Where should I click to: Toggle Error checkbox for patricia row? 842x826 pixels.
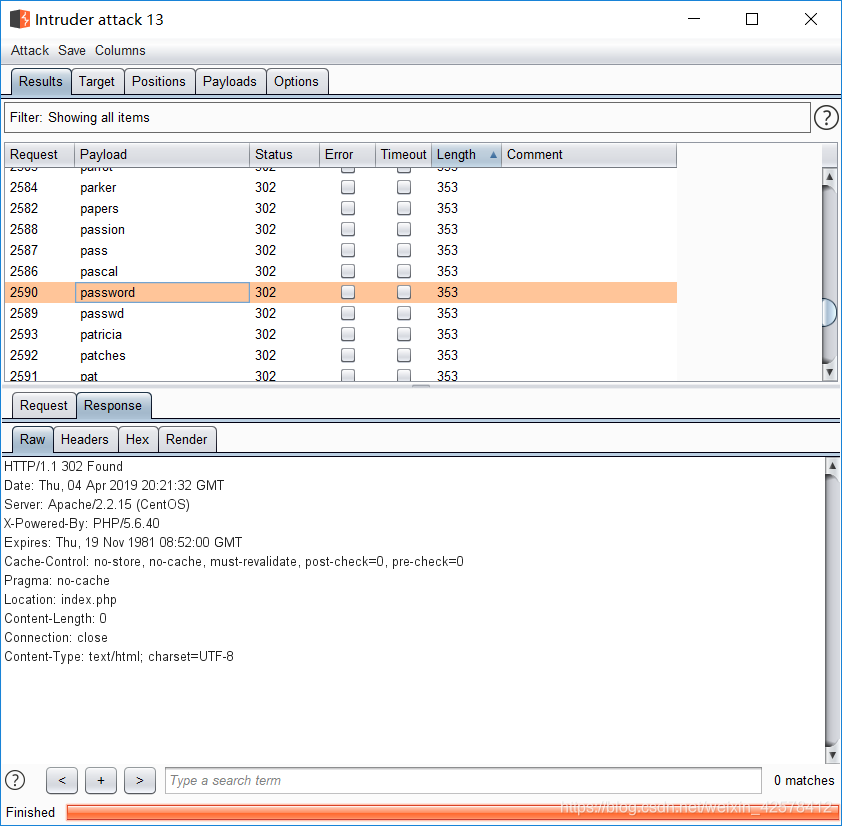(x=348, y=334)
